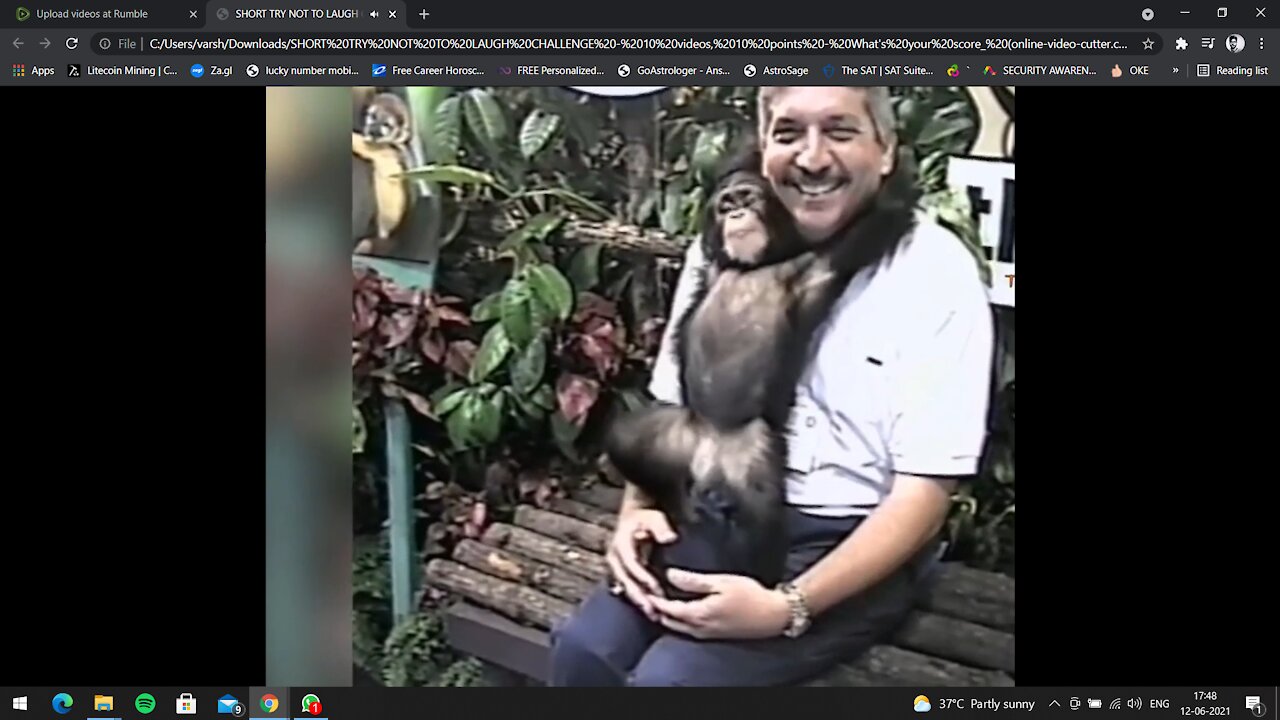Open FREE Personalized bookmark
The height and width of the screenshot is (720, 1280).
pyautogui.click(x=552, y=70)
